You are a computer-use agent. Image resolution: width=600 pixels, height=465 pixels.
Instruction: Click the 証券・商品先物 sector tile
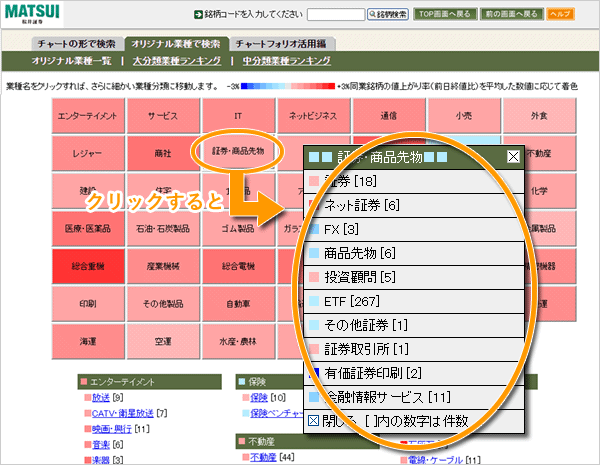tap(238, 152)
